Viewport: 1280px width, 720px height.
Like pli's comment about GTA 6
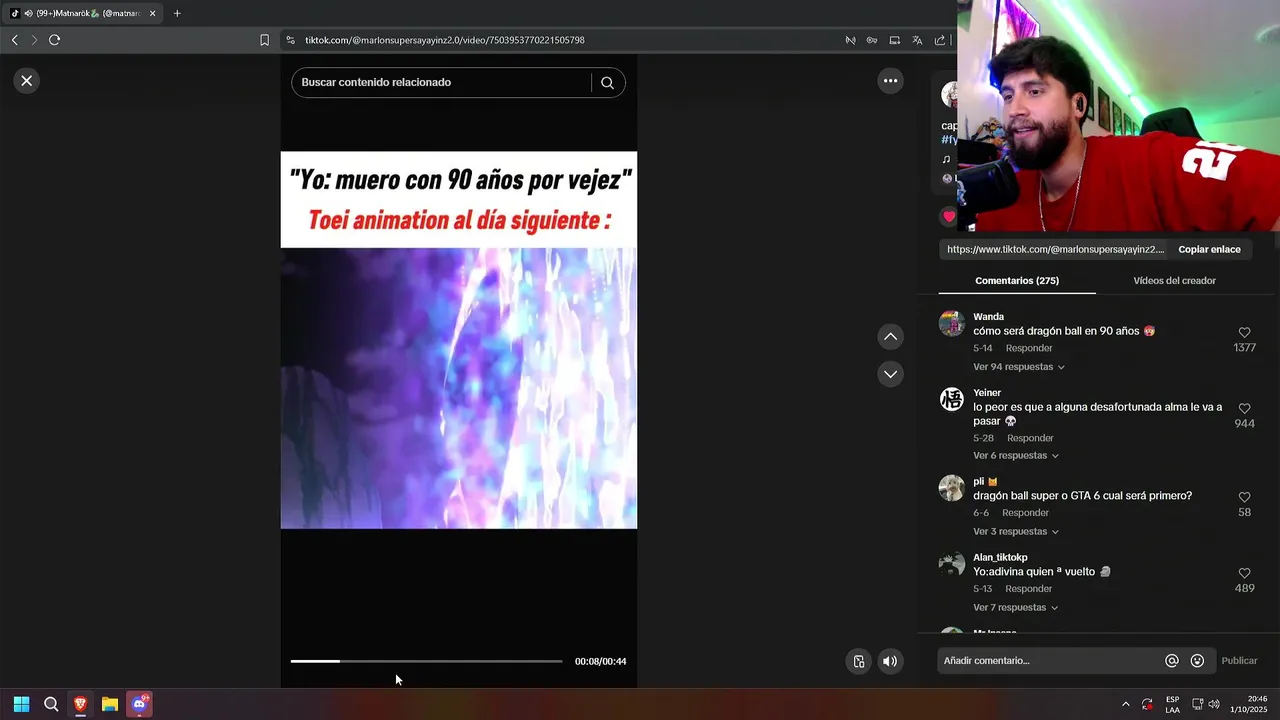1244,497
